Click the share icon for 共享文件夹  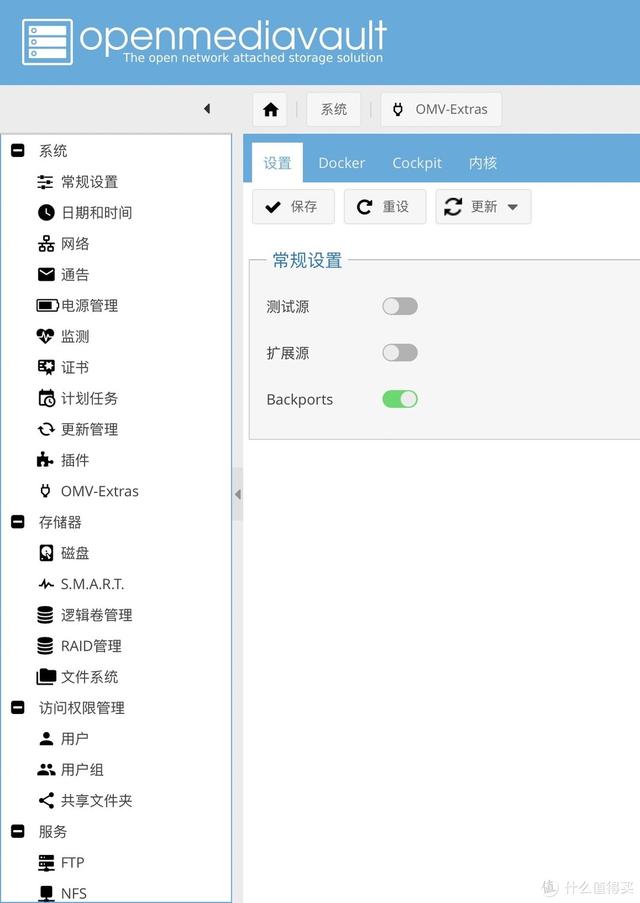(x=46, y=800)
